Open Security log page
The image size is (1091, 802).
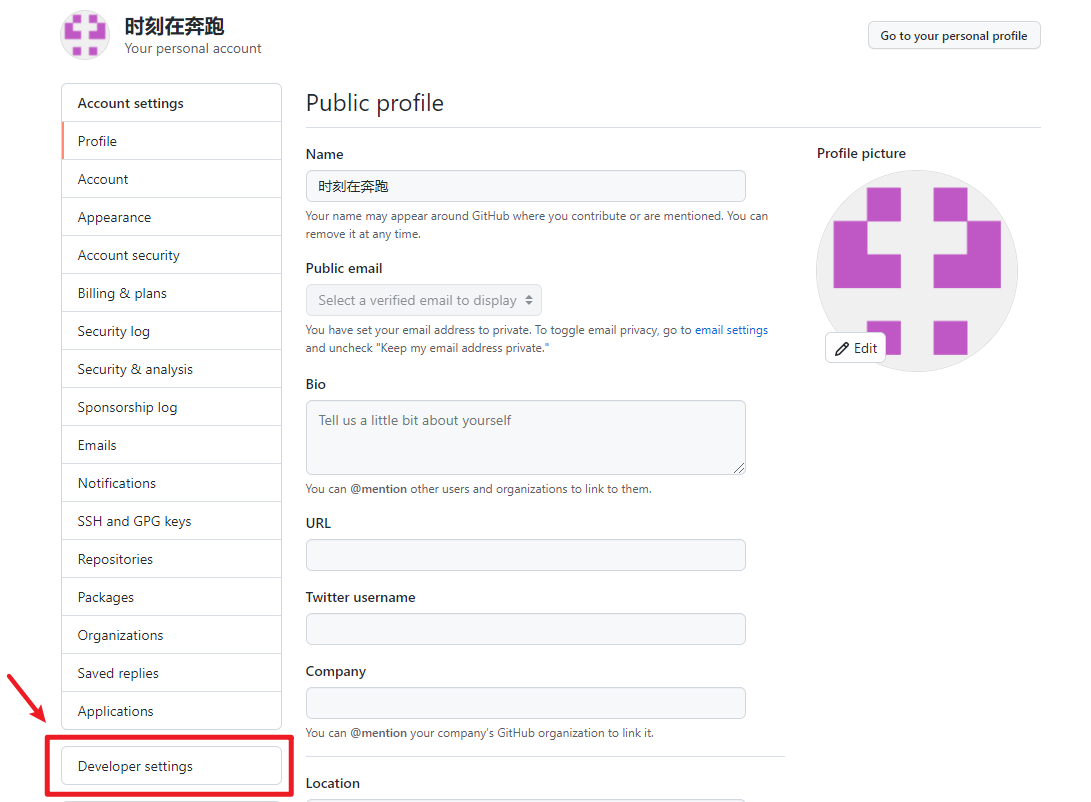click(x=171, y=331)
